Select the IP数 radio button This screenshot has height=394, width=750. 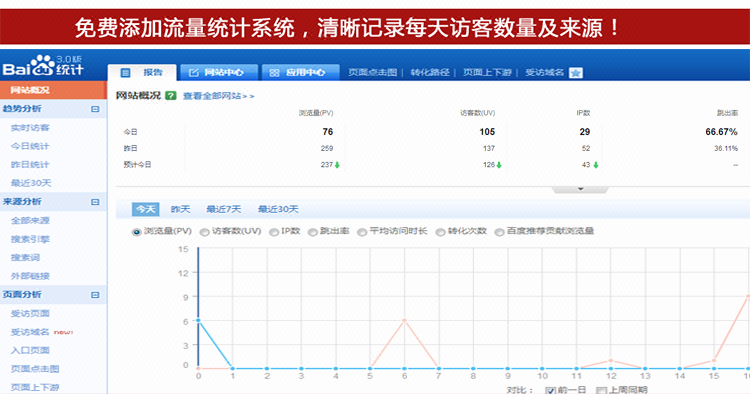click(274, 232)
